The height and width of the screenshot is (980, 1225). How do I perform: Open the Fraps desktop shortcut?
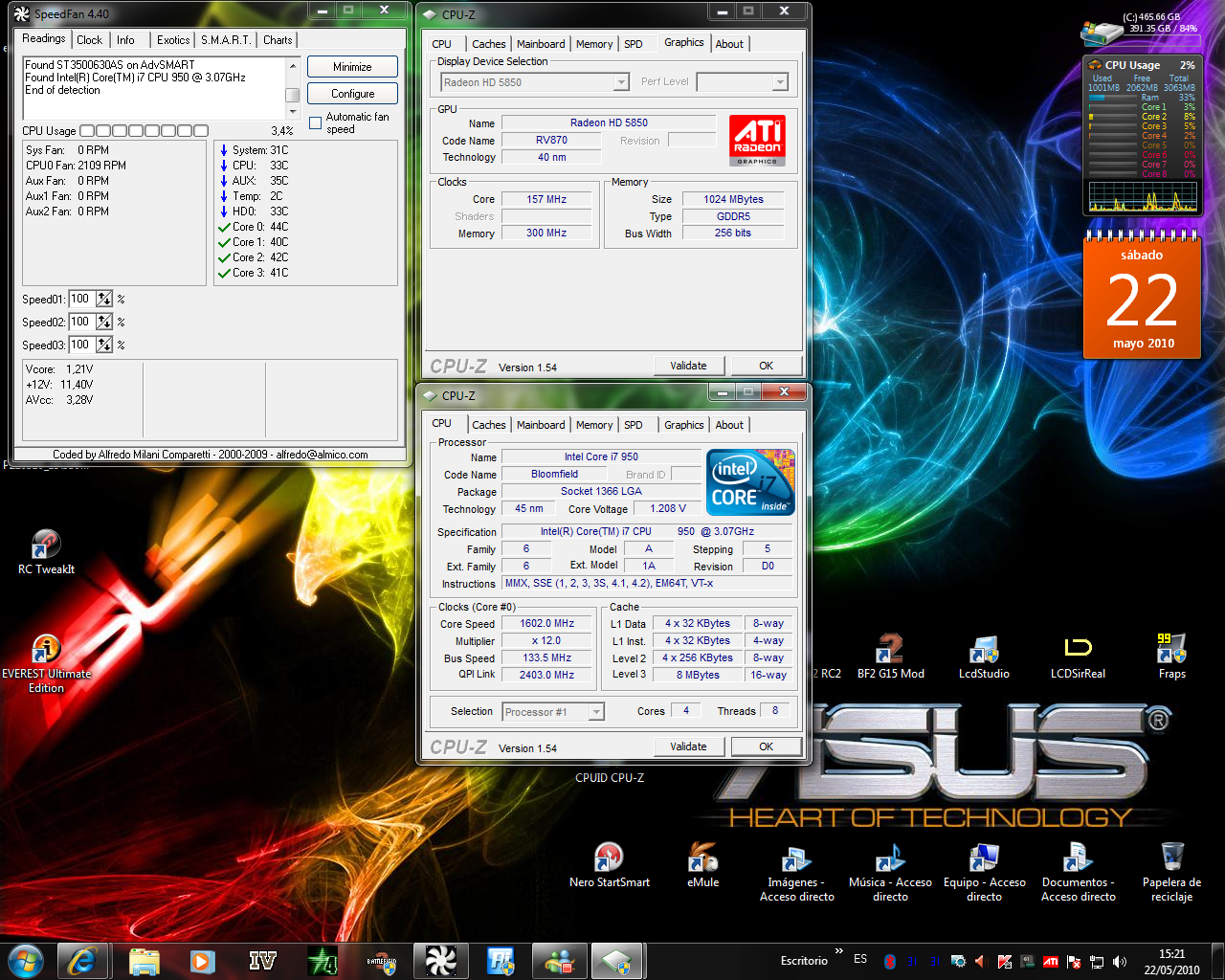(x=1171, y=650)
